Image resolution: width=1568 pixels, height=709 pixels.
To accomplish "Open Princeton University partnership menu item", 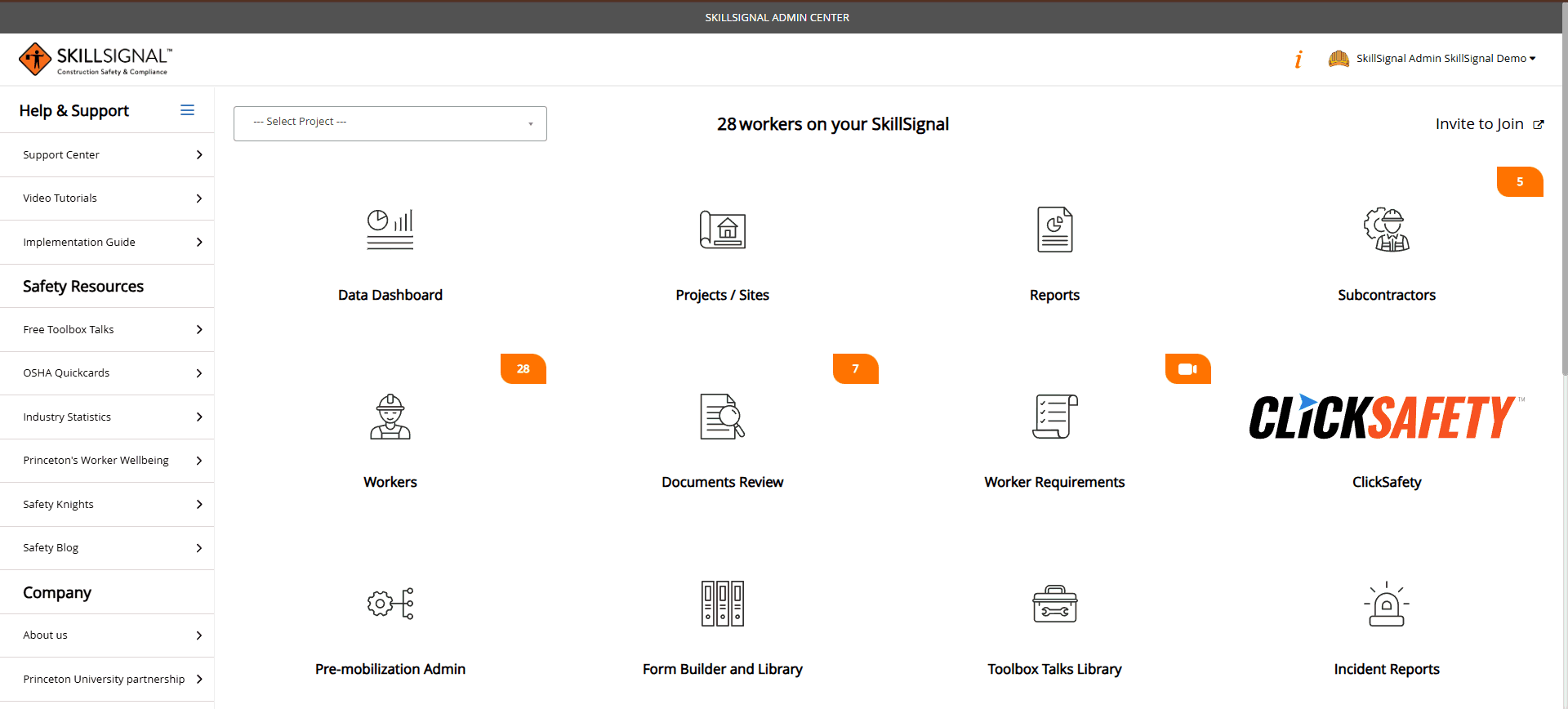I will (107, 680).
